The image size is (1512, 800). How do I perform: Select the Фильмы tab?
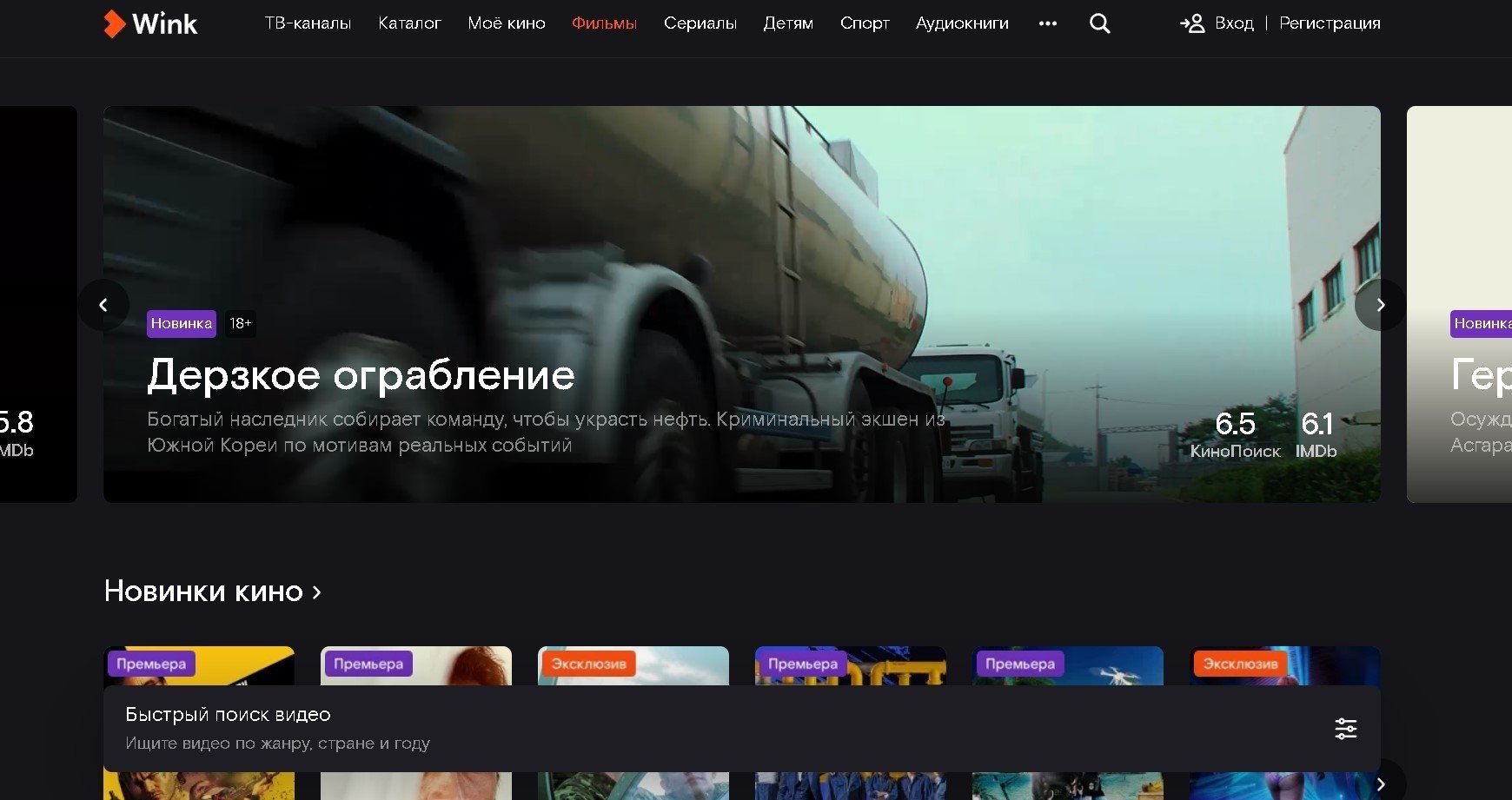pos(604,23)
